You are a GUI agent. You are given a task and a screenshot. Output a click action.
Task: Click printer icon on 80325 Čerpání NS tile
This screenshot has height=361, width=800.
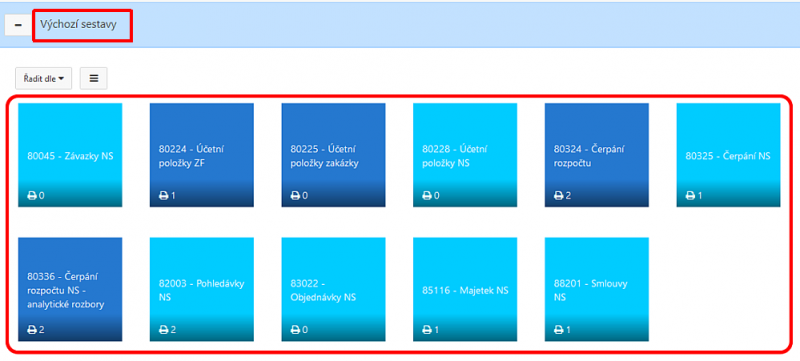click(x=690, y=195)
